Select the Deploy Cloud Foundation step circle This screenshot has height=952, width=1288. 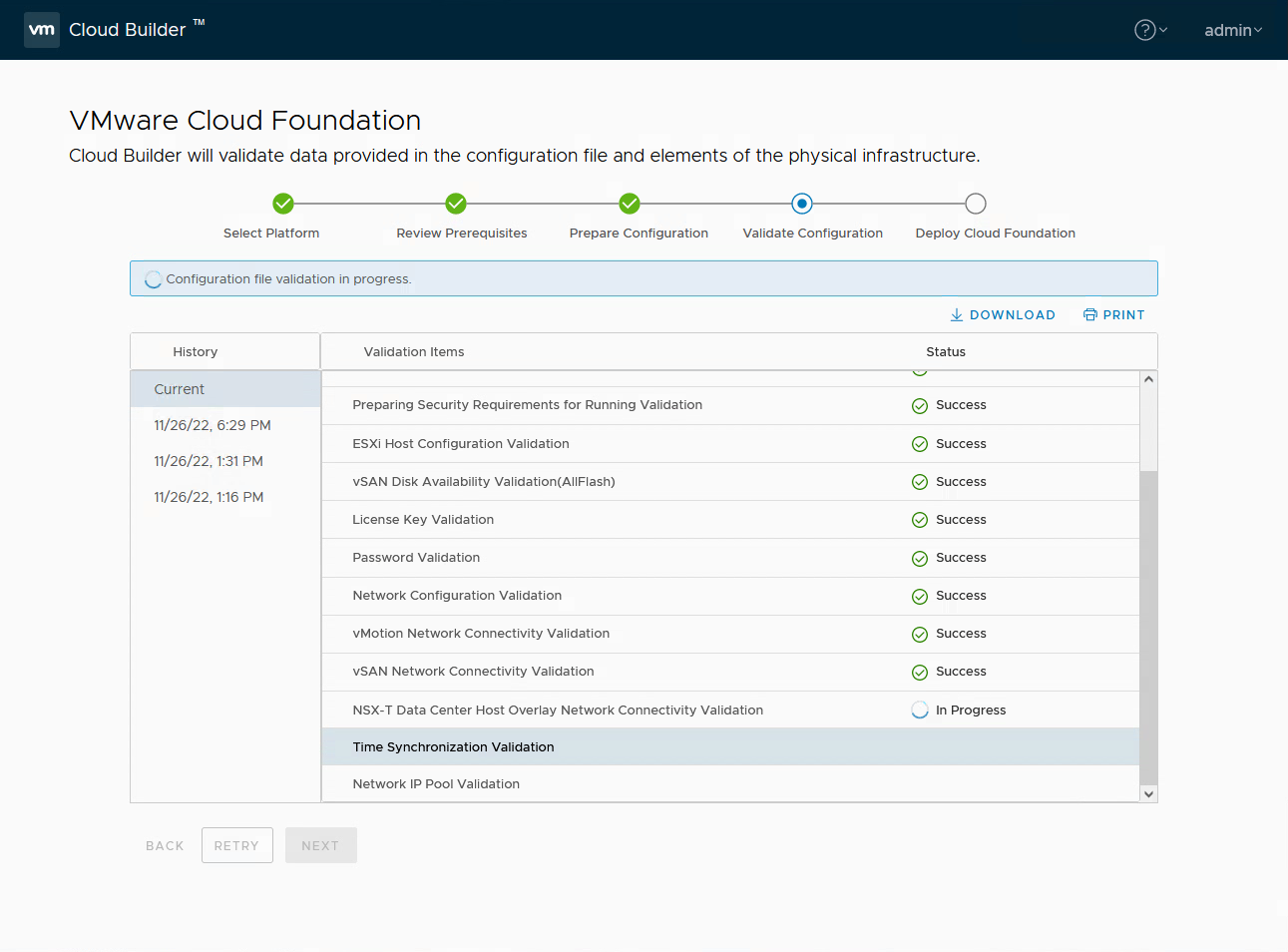975,203
